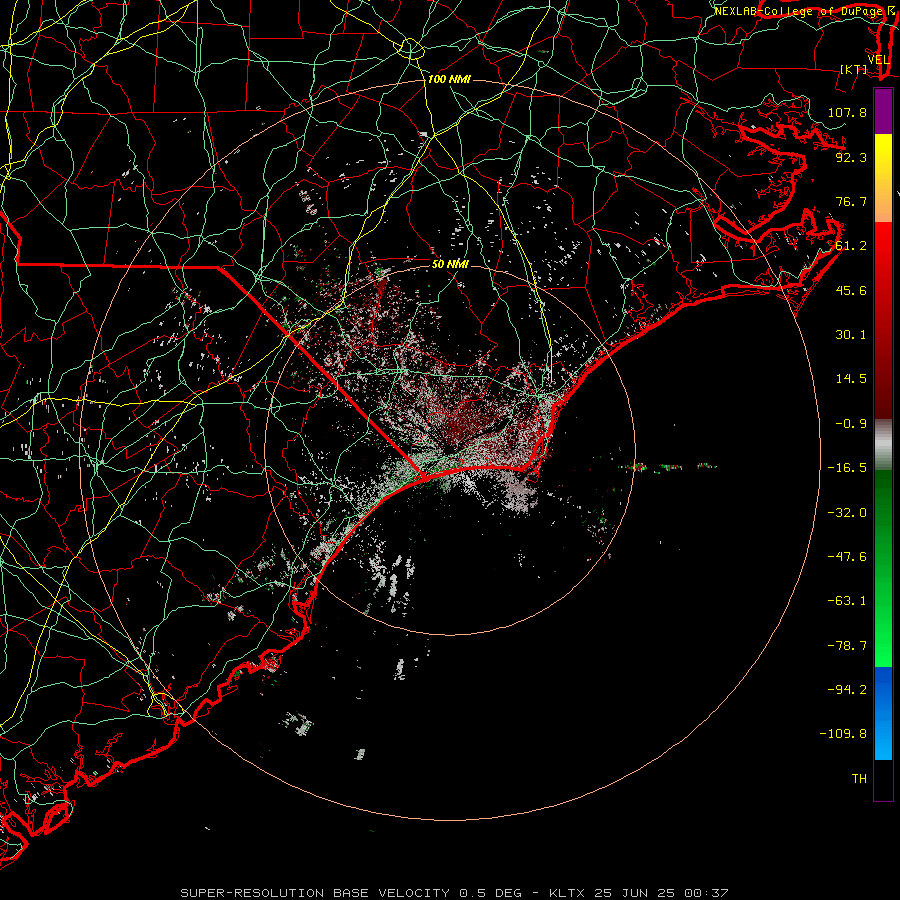Screen dimensions: 900x900
Task: Click the -94.2 velocity scale value
Action: 847,690
